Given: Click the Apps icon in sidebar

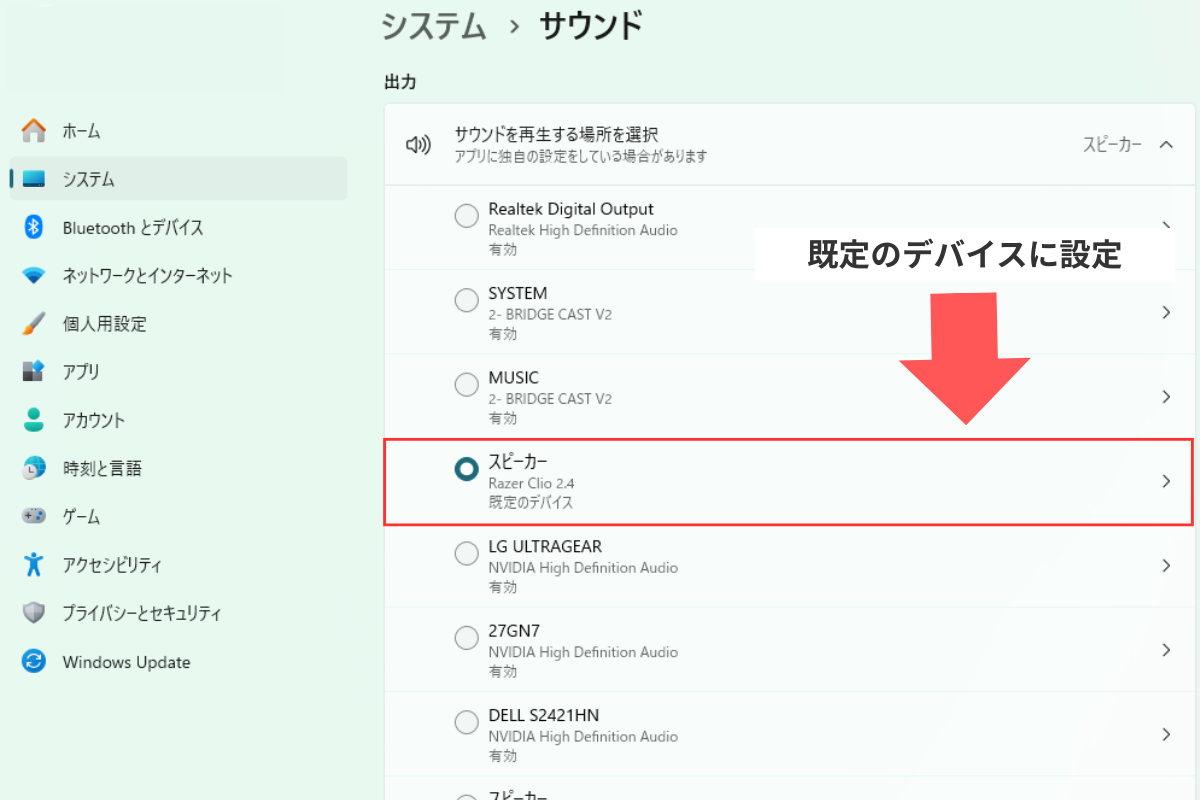Looking at the screenshot, I should (34, 372).
